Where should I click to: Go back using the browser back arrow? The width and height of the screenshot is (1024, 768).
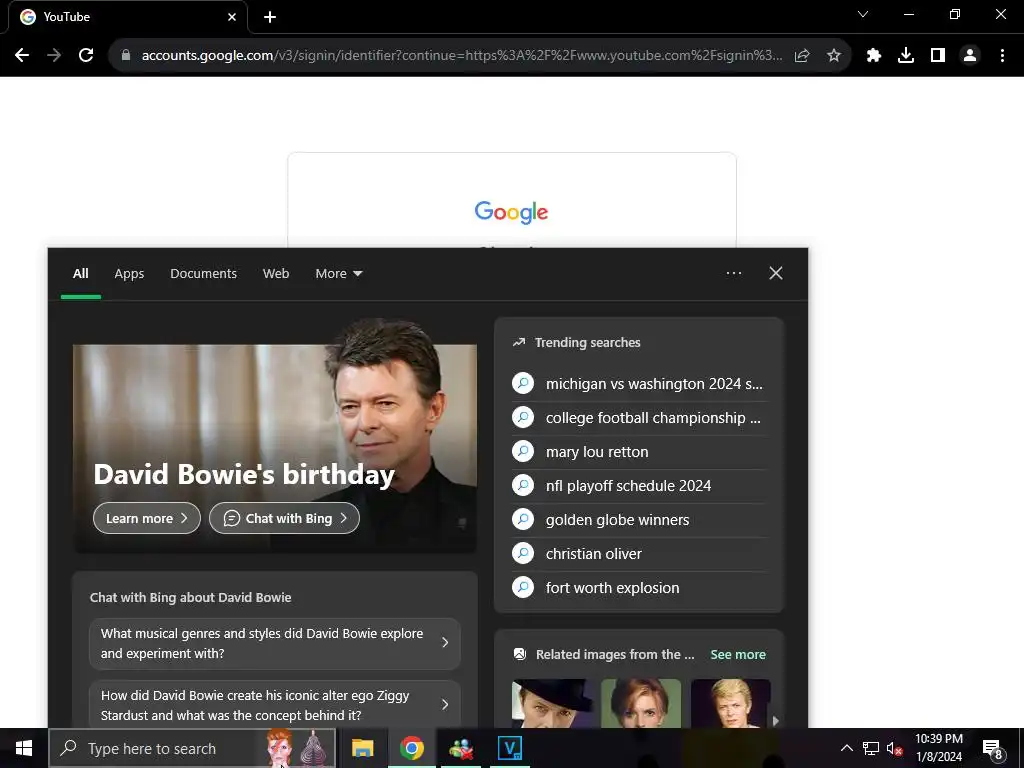pyautogui.click(x=22, y=56)
